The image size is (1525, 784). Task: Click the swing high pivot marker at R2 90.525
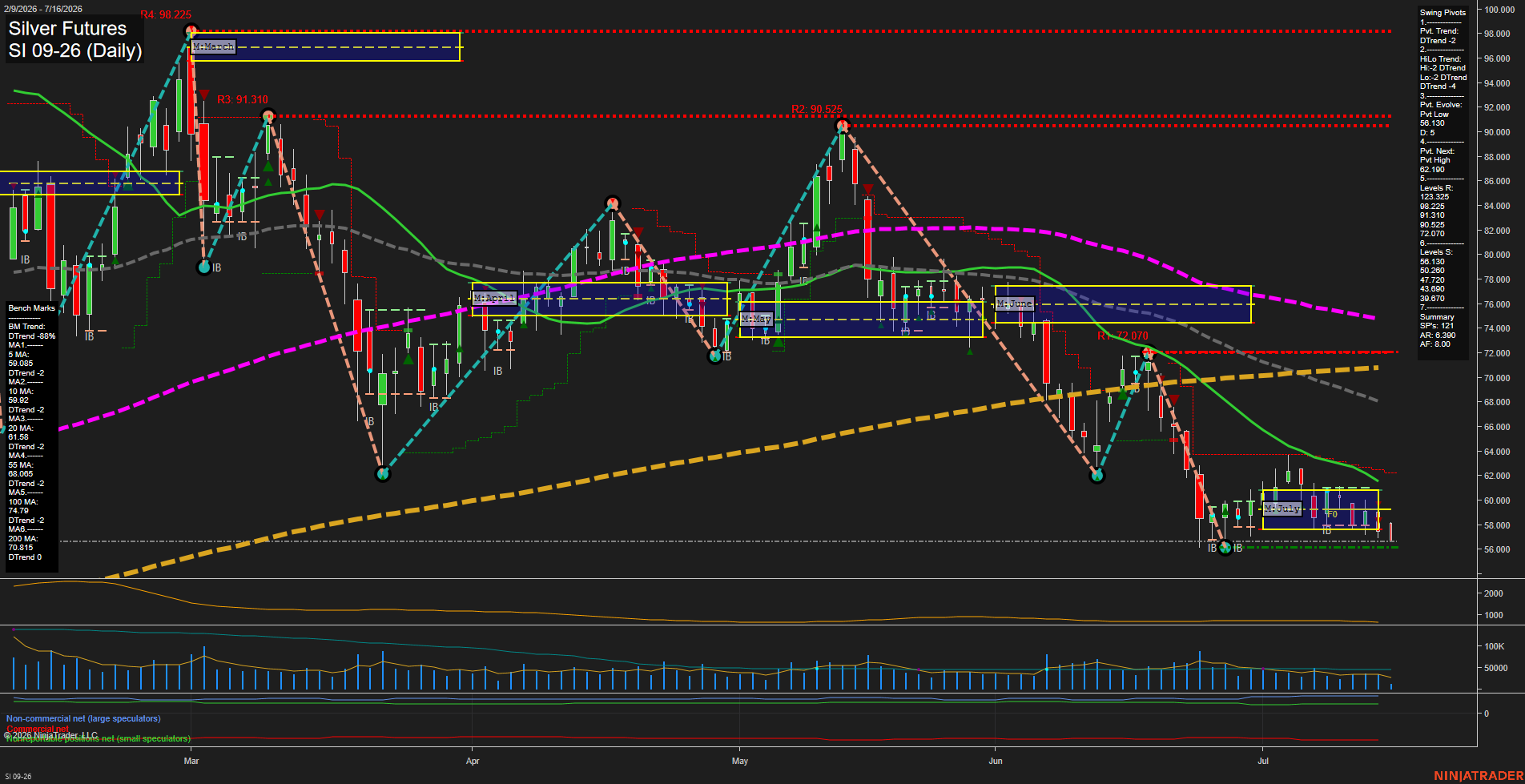pyautogui.click(x=842, y=126)
